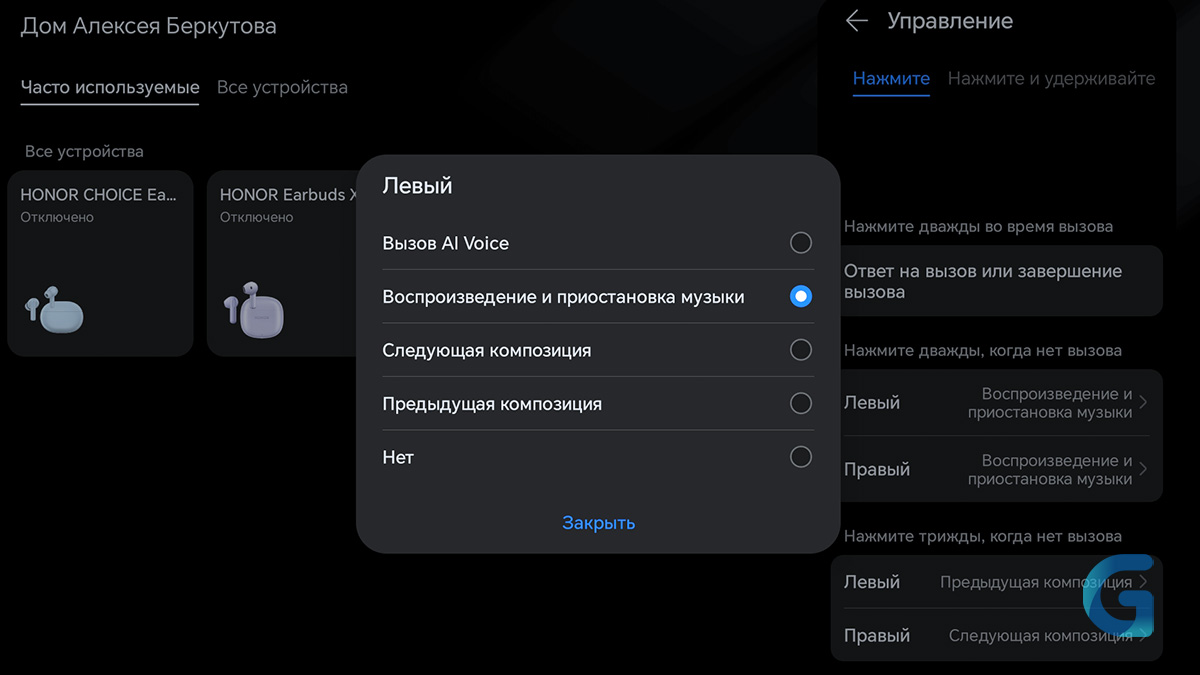Open triple-tap Правый Следующая композиция row
This screenshot has width=1200, height=675.
[996, 635]
